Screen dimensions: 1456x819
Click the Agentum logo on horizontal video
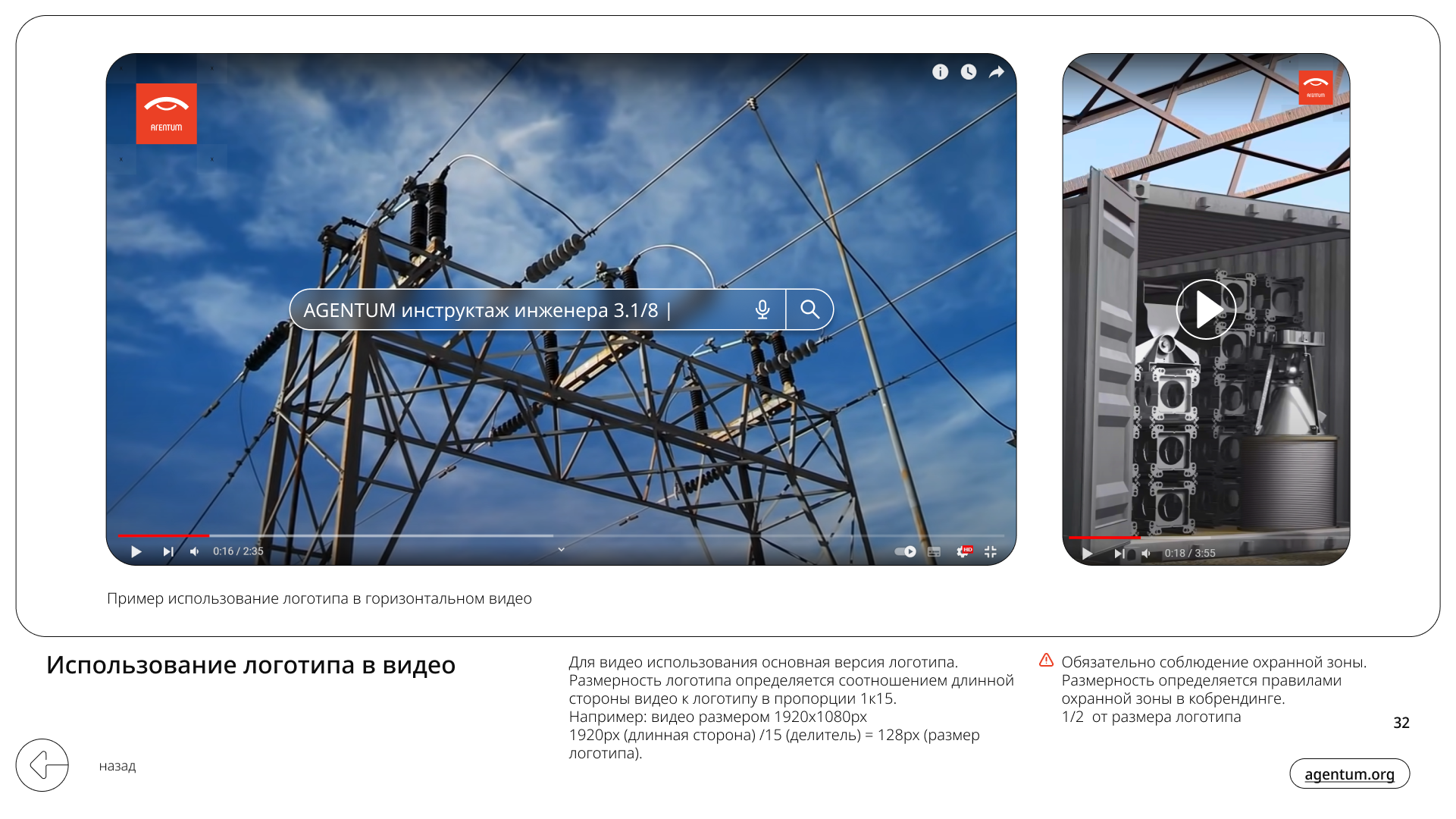point(166,114)
